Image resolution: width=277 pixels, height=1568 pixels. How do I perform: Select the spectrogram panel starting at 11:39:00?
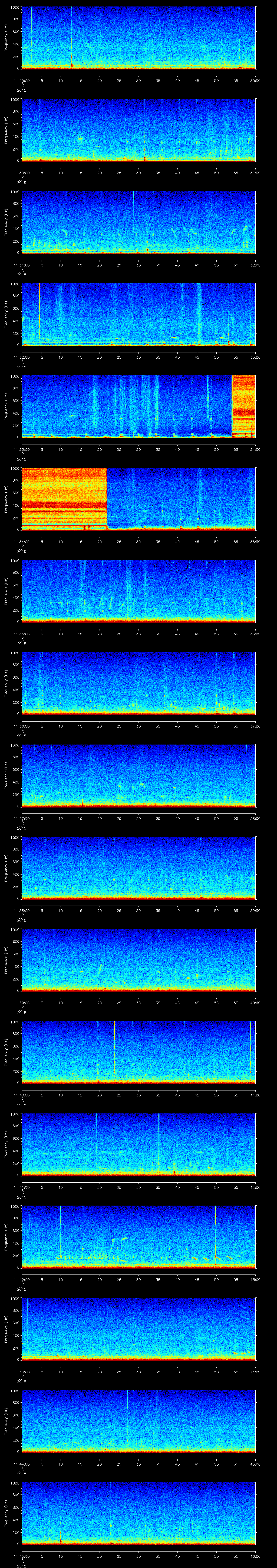(x=138, y=960)
